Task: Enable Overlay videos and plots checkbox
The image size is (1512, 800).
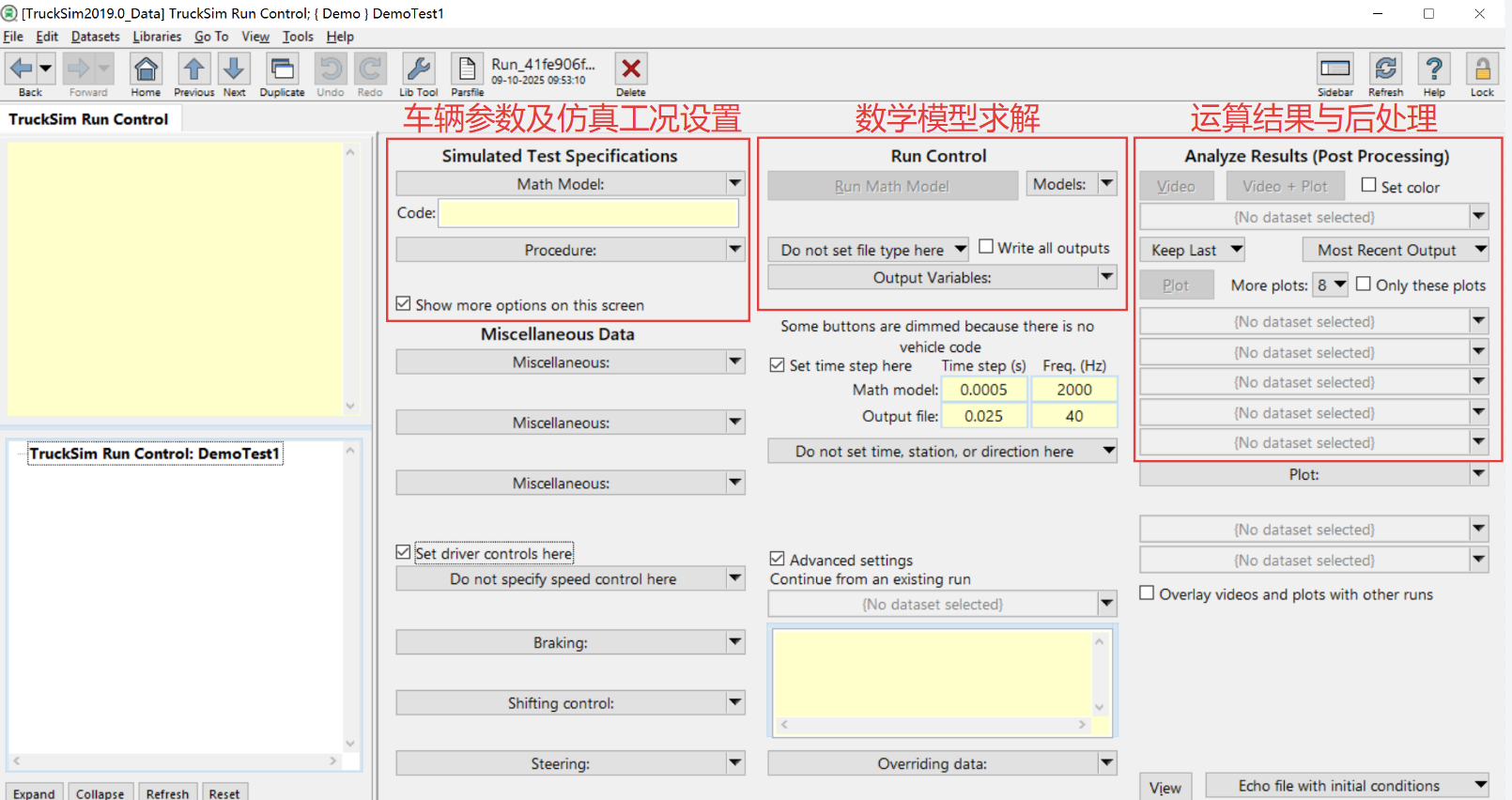Action: pyautogui.click(x=1147, y=592)
